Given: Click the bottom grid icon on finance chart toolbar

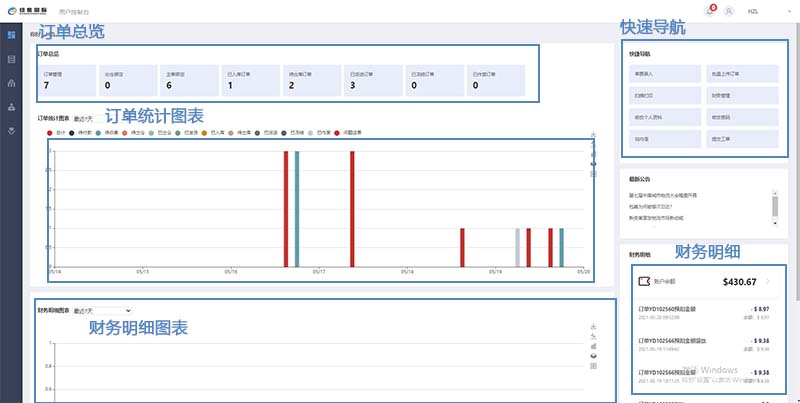Looking at the screenshot, I should [594, 366].
